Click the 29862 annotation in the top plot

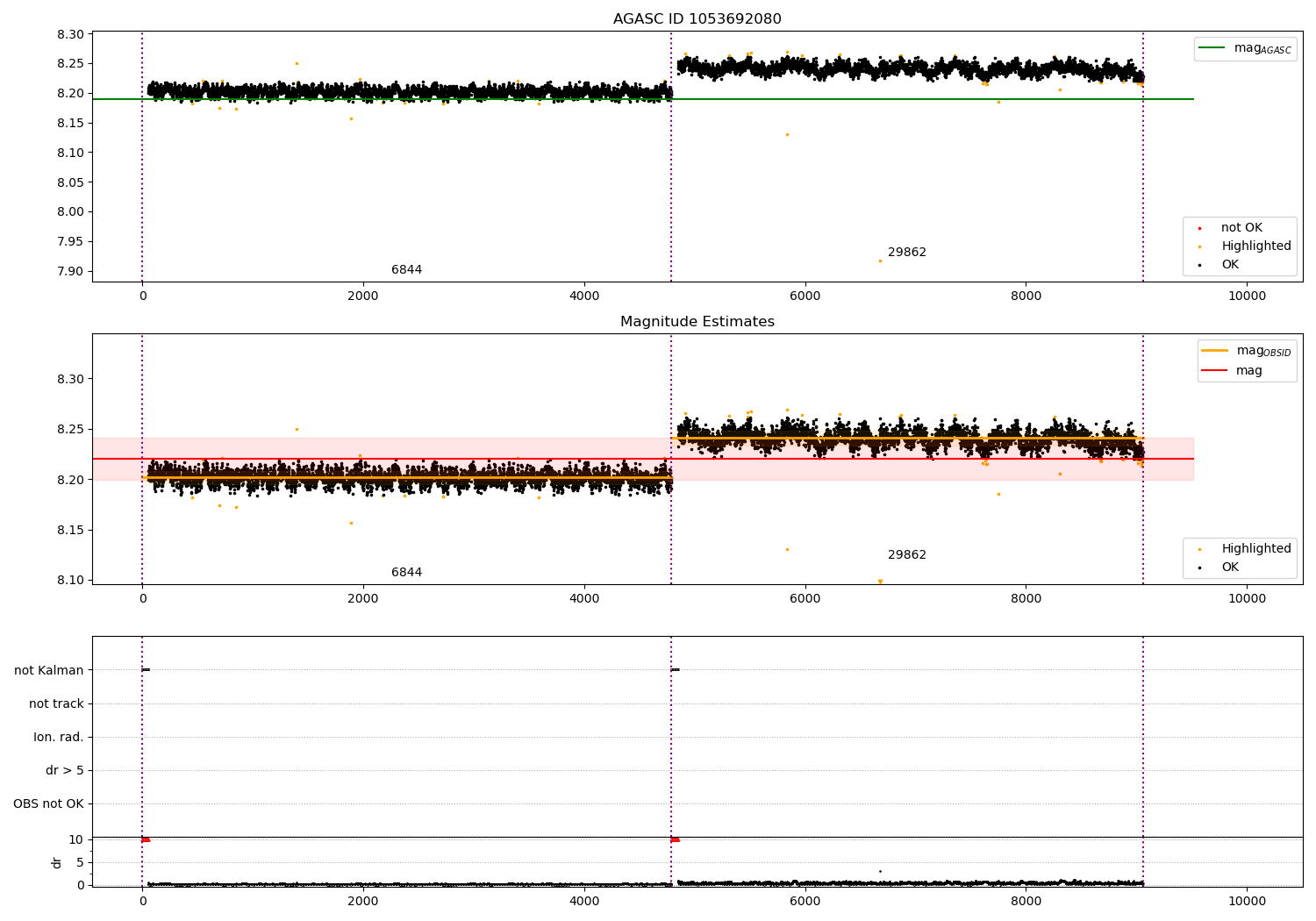pos(907,253)
